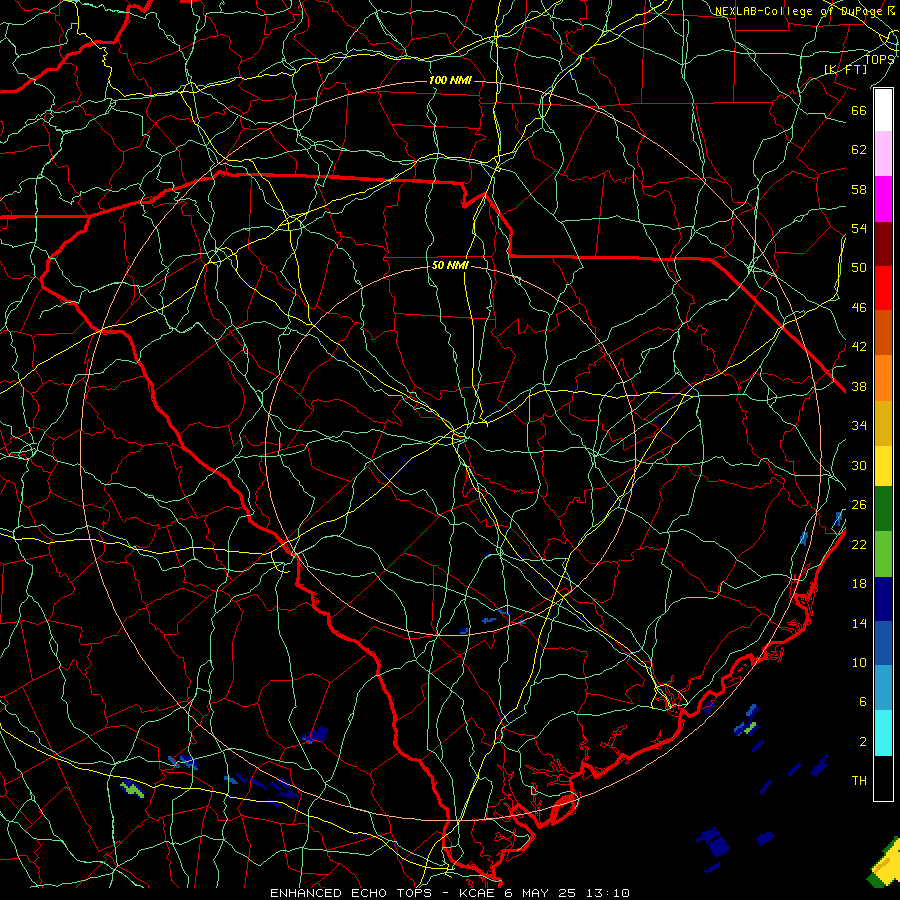Click the legend value "6"
Viewport: 900px width, 900px height.
click(x=863, y=702)
